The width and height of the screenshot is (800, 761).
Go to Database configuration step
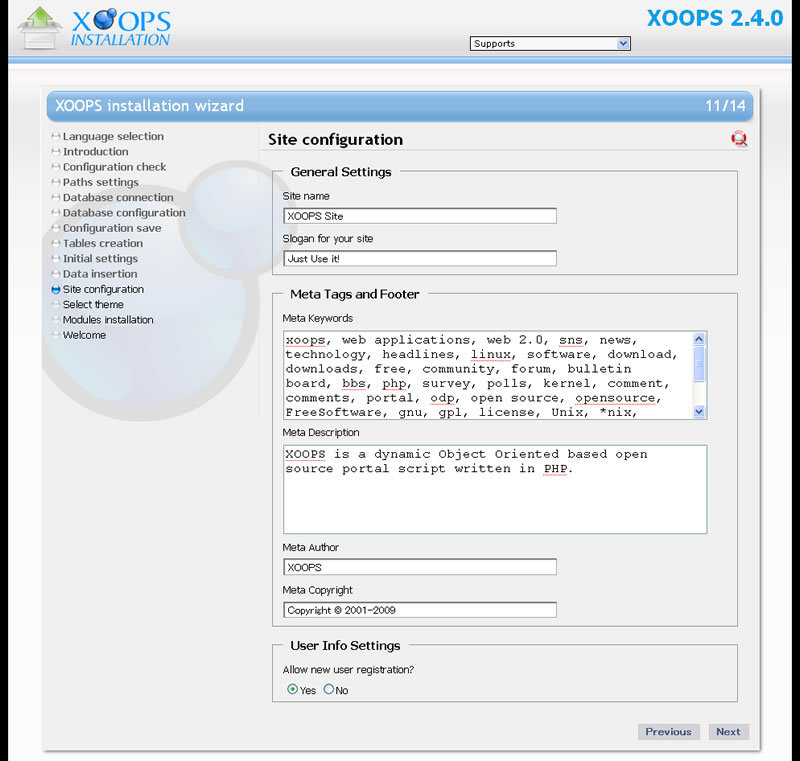pos(124,213)
